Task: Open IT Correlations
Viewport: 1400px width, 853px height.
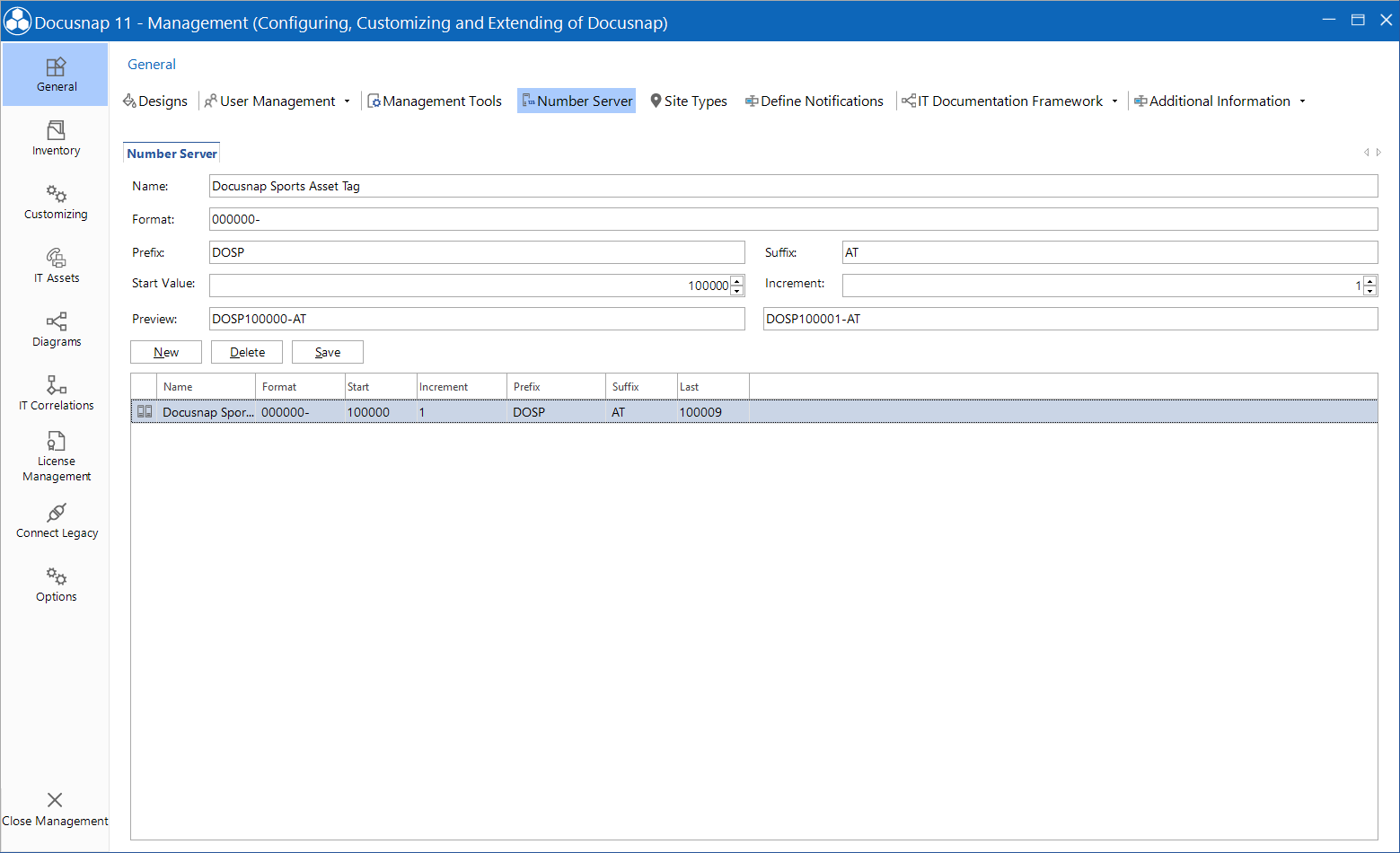Action: [56, 393]
